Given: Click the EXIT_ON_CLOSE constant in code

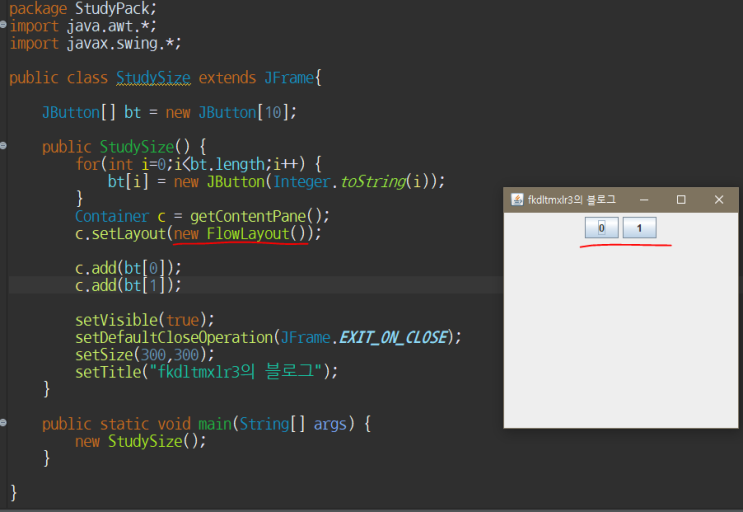Looking at the screenshot, I should coord(394,337).
